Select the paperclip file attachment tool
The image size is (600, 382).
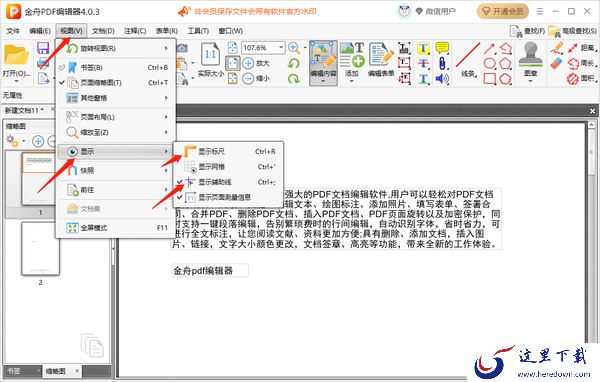pos(442,63)
